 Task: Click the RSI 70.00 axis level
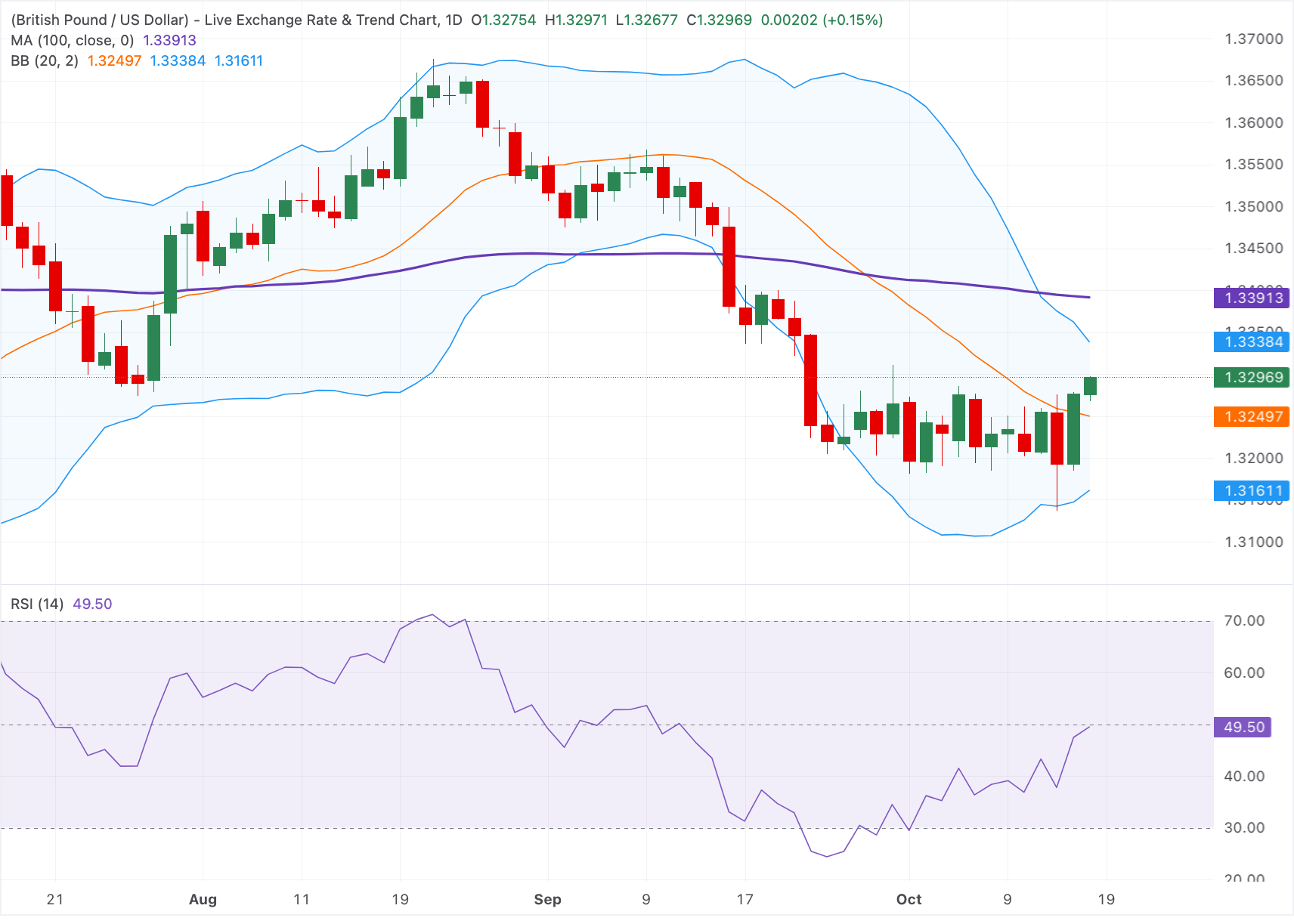click(x=1244, y=620)
